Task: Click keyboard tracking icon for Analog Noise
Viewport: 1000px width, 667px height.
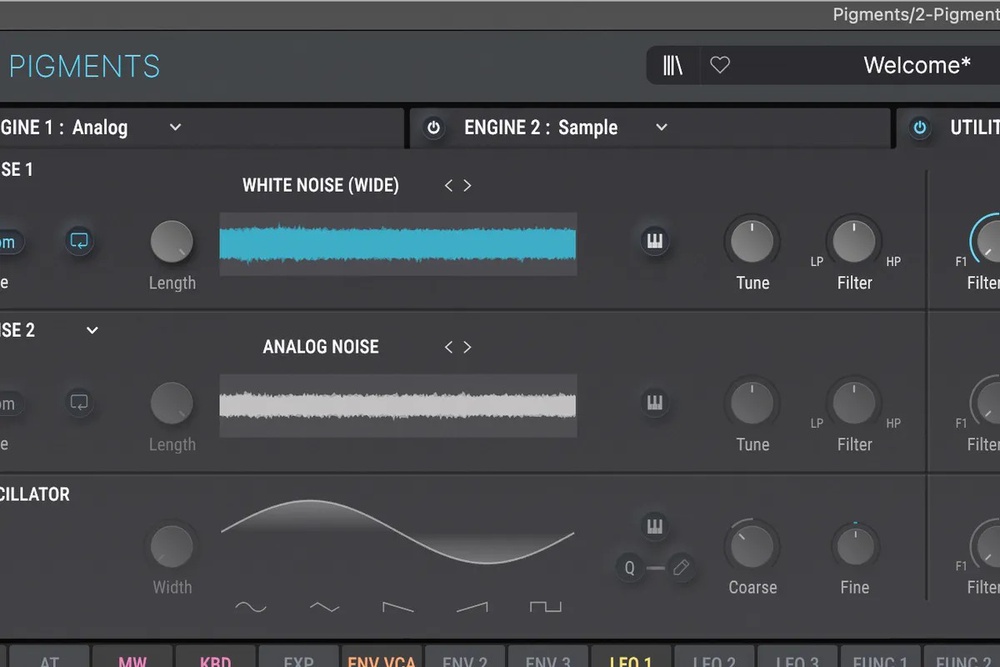Action: [x=655, y=403]
